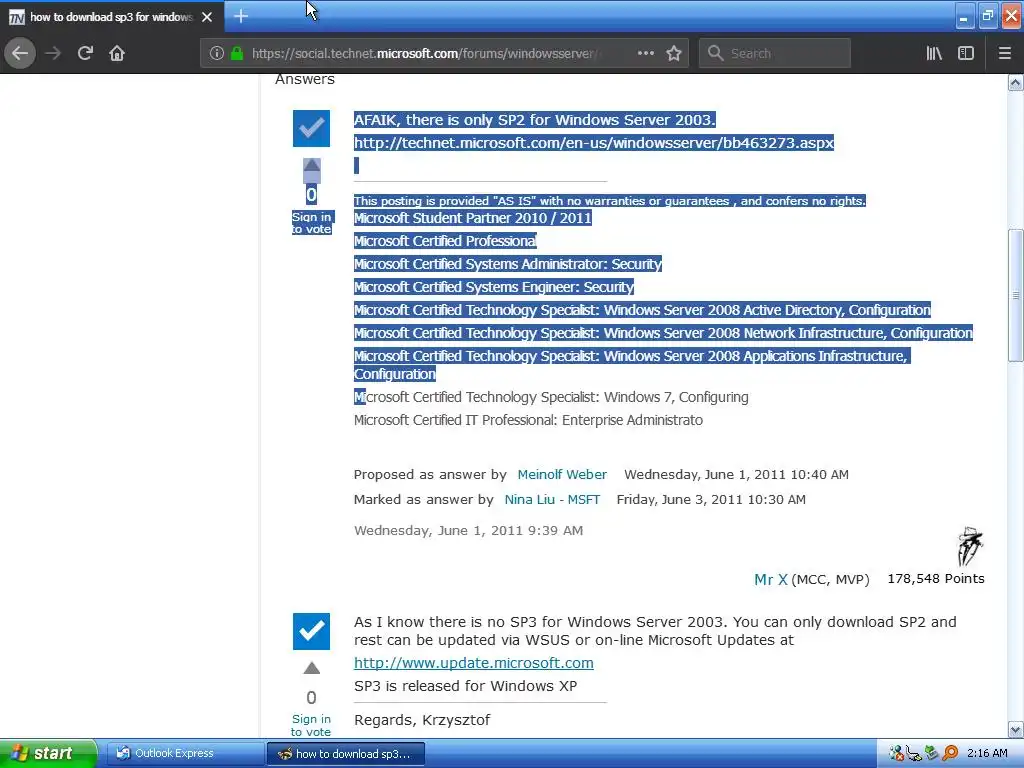The image size is (1024, 768).
Task: Toggle the sidebar view icon
Action: (x=966, y=53)
